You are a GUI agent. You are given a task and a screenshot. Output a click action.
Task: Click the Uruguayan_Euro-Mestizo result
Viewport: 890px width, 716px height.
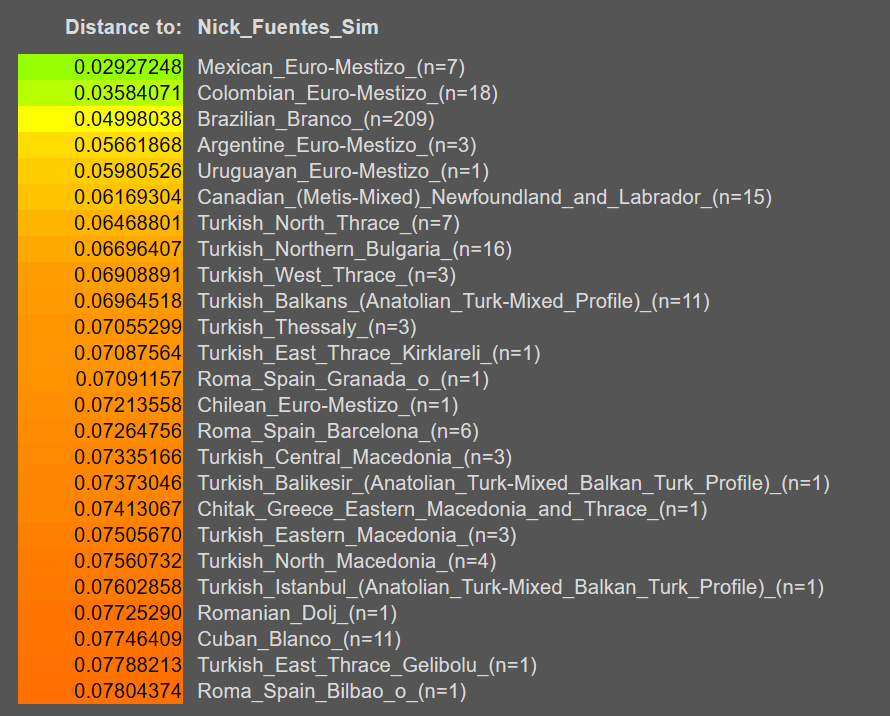[343, 171]
